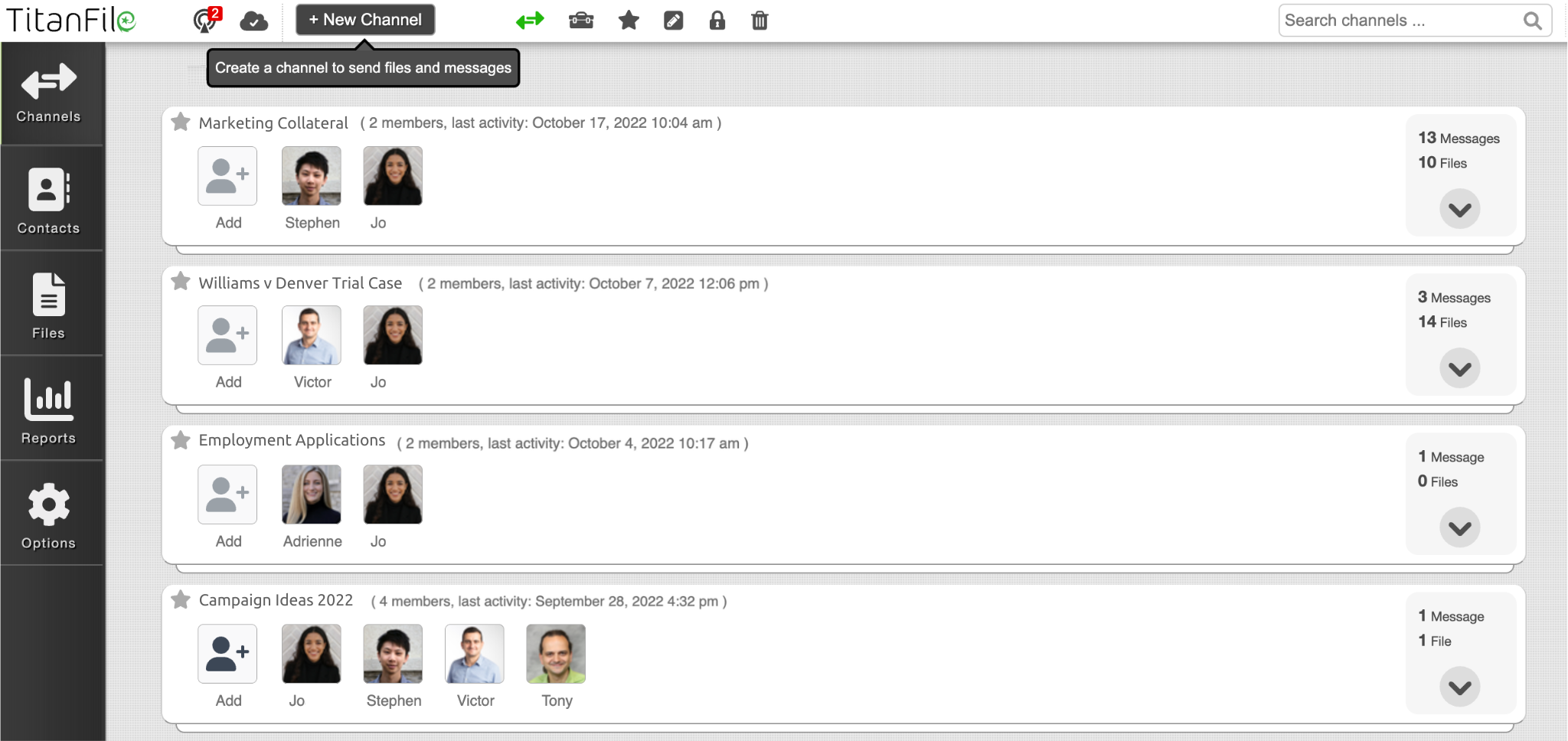The image size is (1568, 741).
Task: Click the padlock toolbar icon
Action: tap(717, 21)
